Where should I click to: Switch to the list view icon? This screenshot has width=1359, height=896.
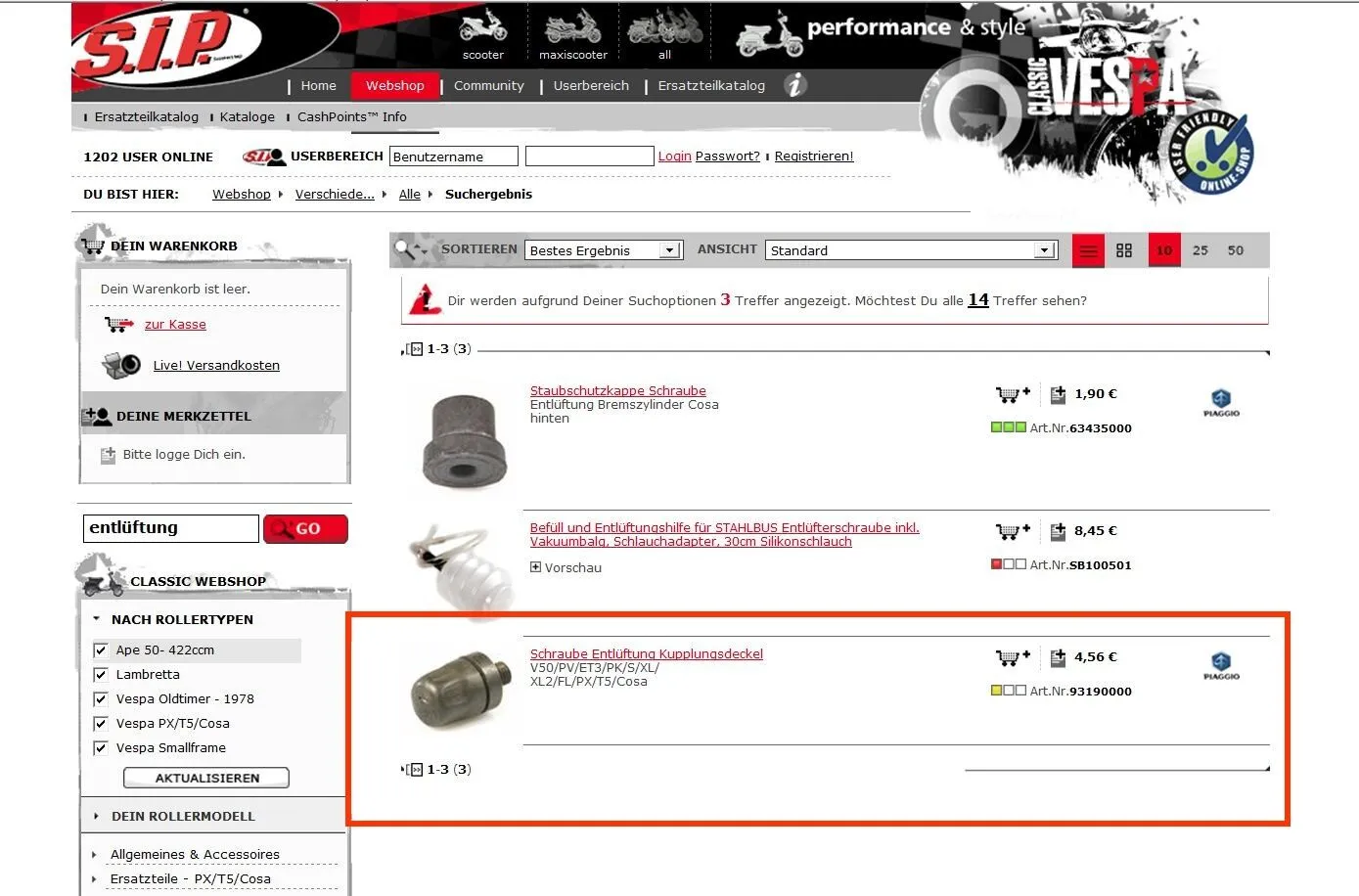pos(1088,250)
